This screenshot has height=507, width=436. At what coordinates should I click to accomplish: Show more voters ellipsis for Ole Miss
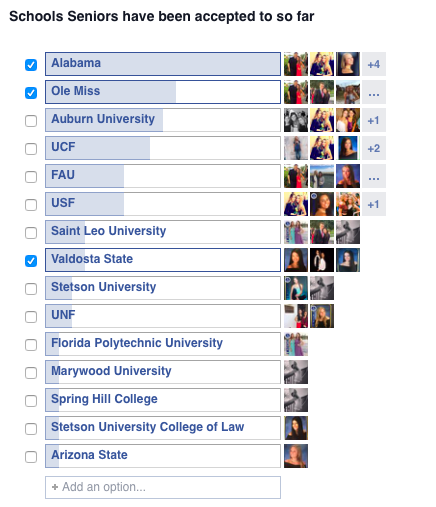374,92
